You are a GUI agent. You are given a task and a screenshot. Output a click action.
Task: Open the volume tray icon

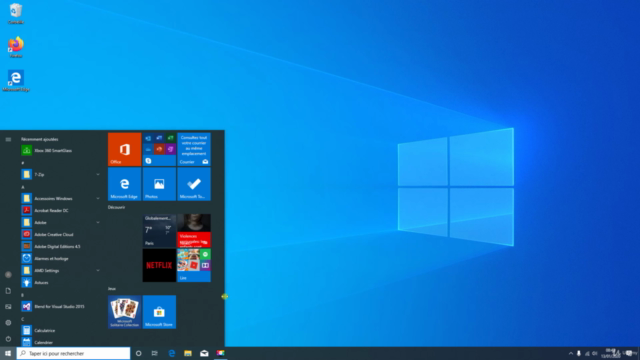[595, 353]
